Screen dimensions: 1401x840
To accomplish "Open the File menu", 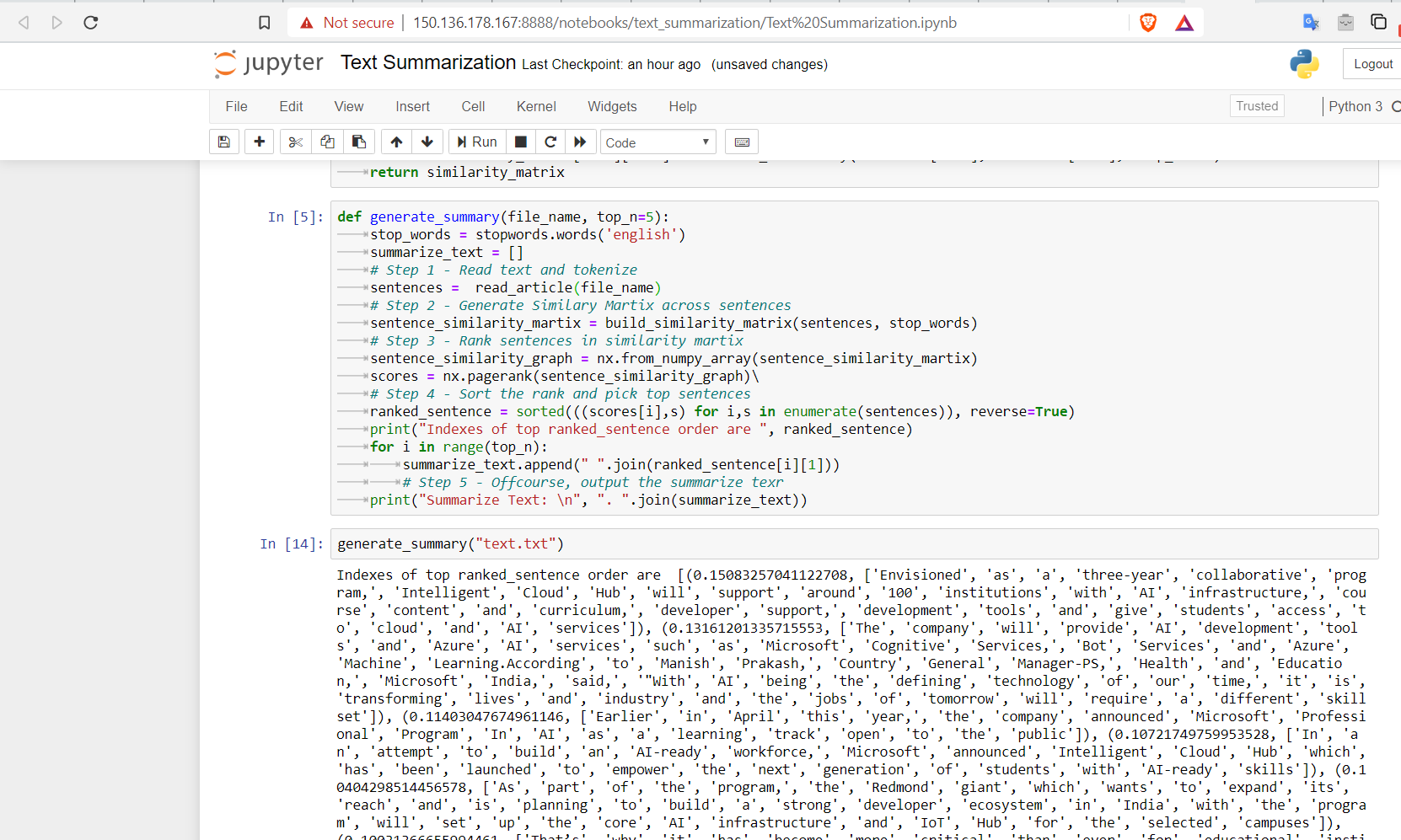I will [237, 106].
